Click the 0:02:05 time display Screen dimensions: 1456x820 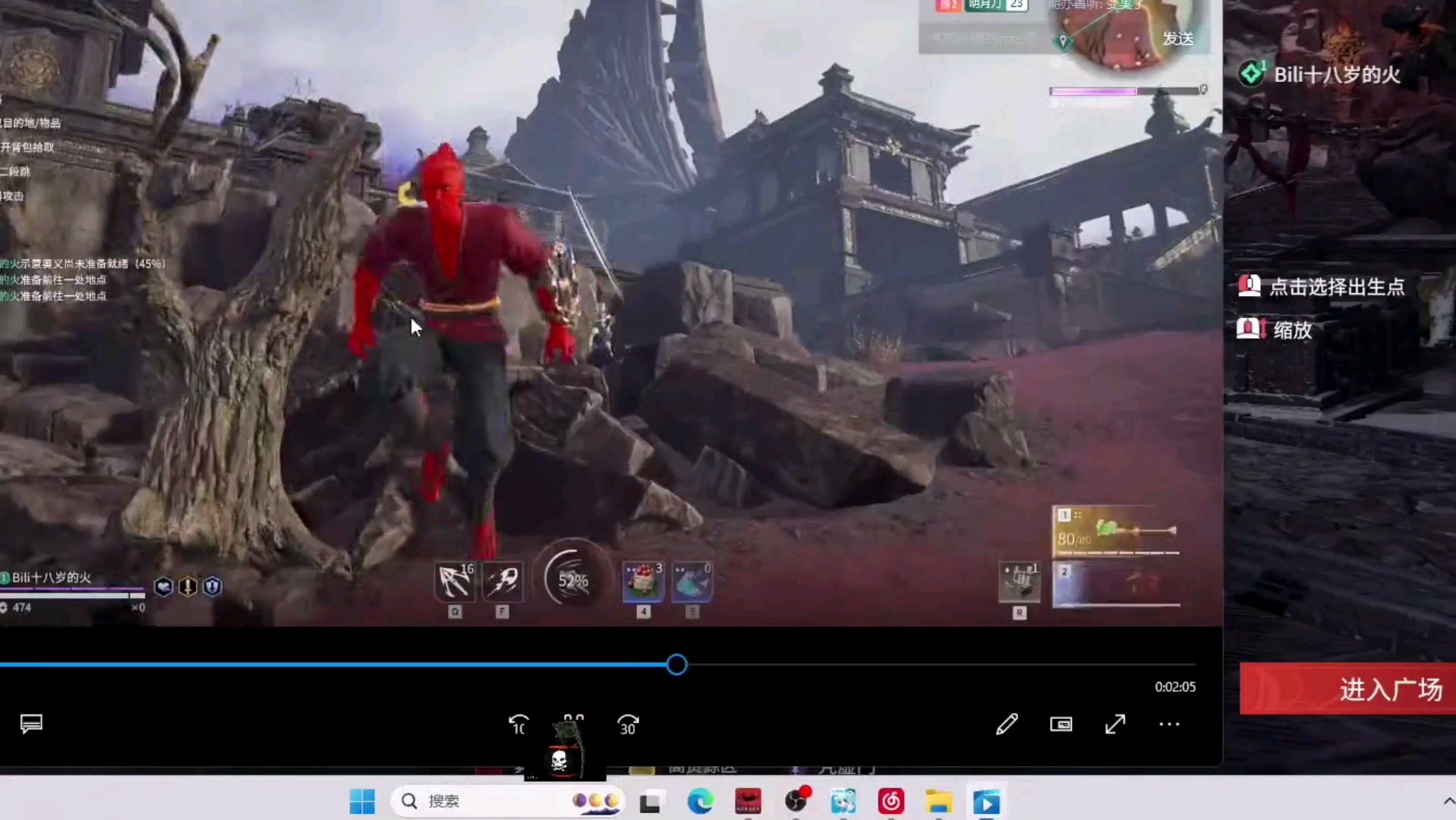point(1175,686)
